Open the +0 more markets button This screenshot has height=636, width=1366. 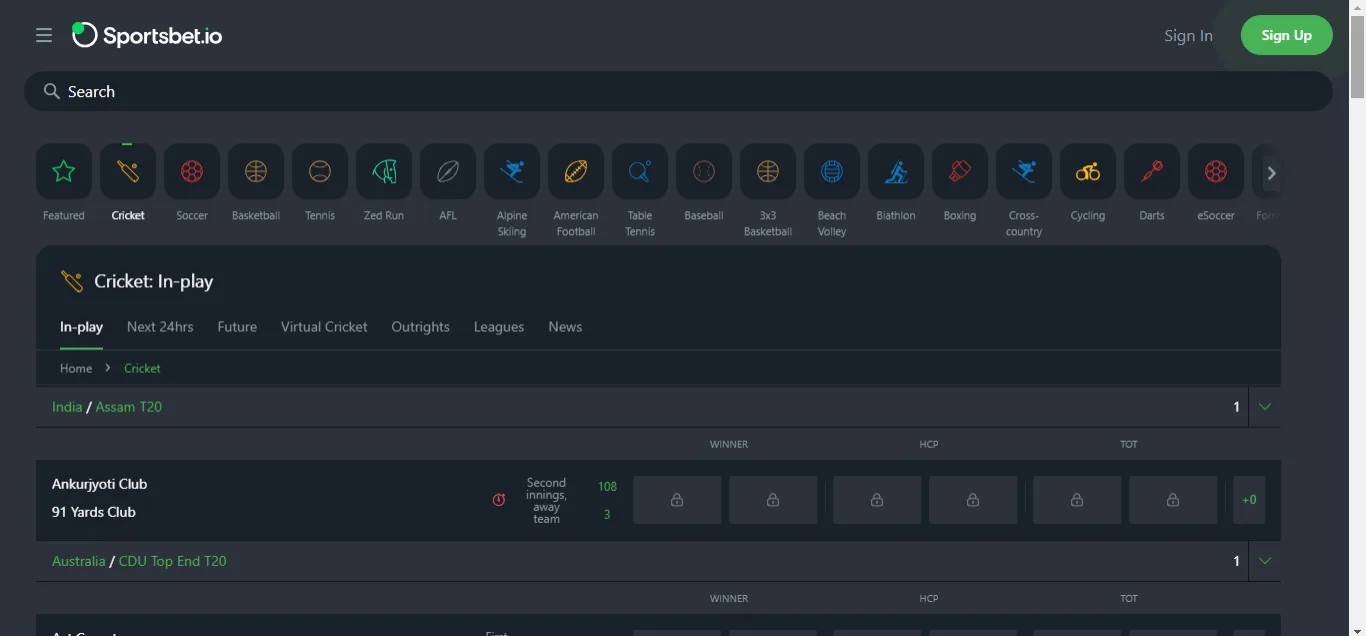1249,500
